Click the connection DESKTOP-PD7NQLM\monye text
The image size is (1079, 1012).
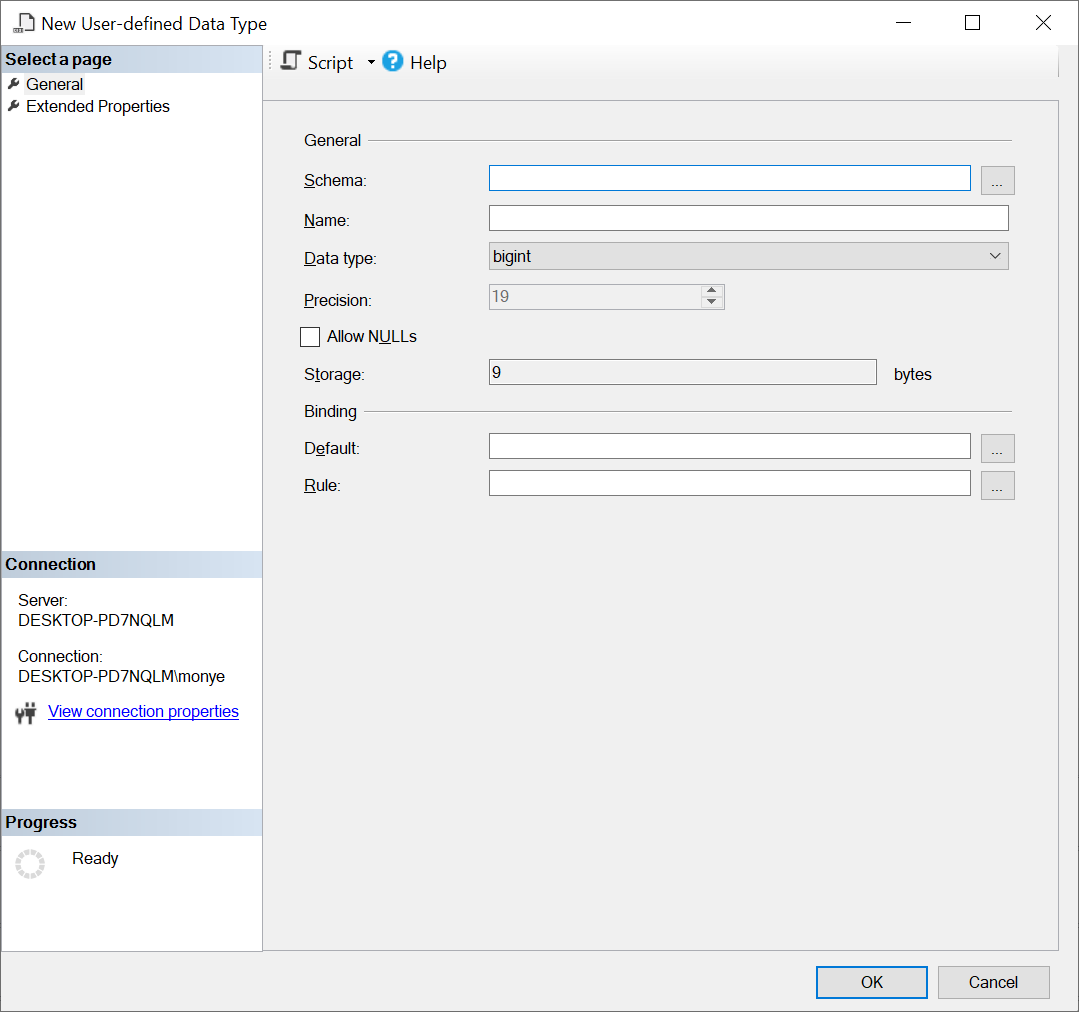[121, 676]
